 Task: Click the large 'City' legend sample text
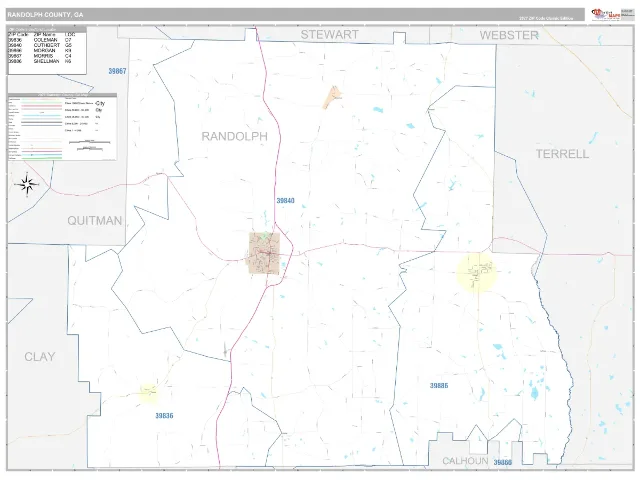coord(100,104)
